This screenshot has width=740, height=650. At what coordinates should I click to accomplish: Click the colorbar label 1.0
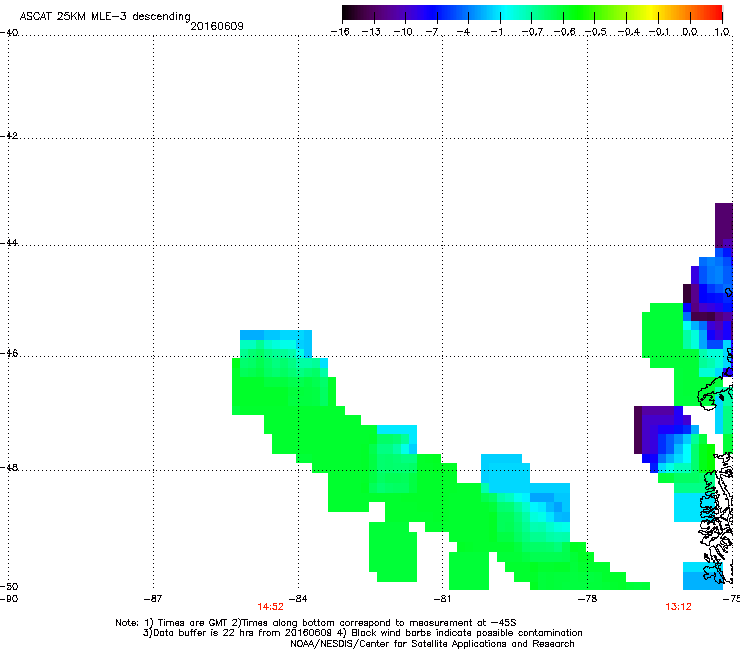pos(722,32)
